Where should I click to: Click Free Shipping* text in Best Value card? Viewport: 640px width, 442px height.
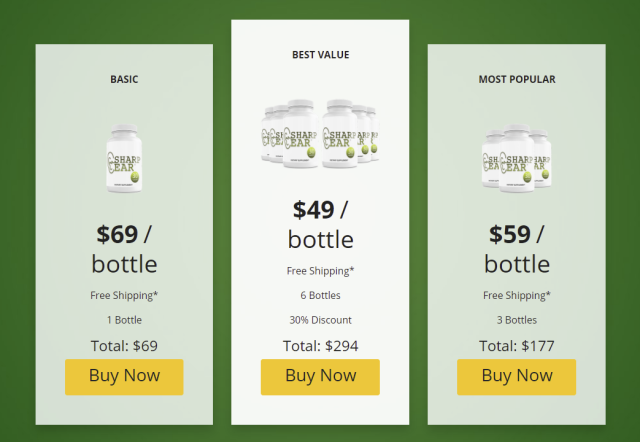[320, 271]
